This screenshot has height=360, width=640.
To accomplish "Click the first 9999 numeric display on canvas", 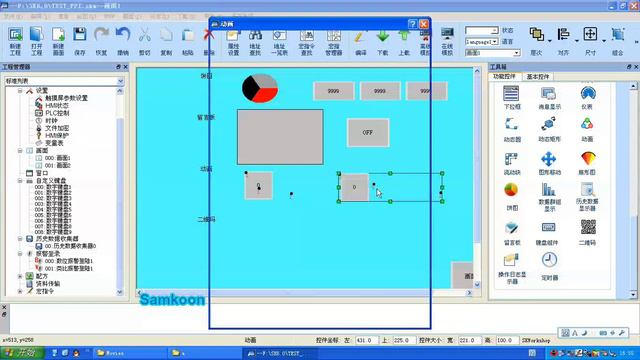I will [333, 91].
